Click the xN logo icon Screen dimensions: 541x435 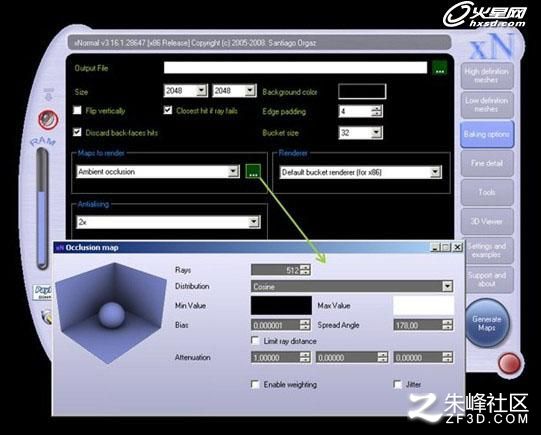[x=492, y=46]
